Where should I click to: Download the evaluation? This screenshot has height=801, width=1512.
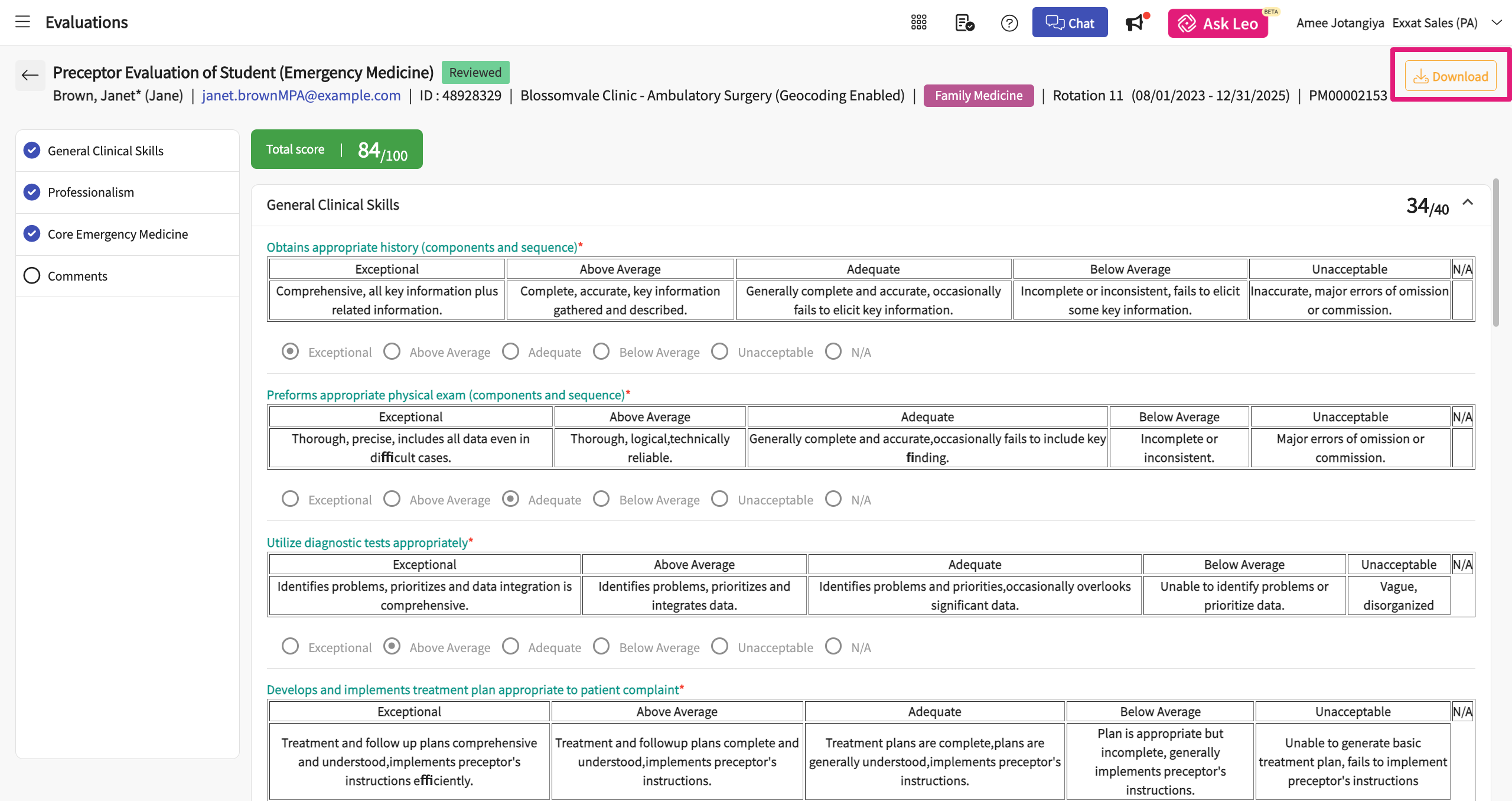1450,76
